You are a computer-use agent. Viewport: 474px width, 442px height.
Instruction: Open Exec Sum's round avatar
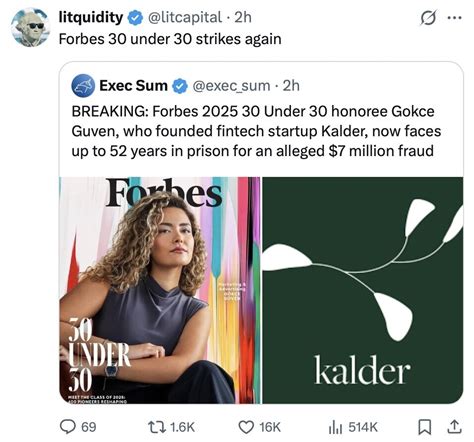coord(83,86)
